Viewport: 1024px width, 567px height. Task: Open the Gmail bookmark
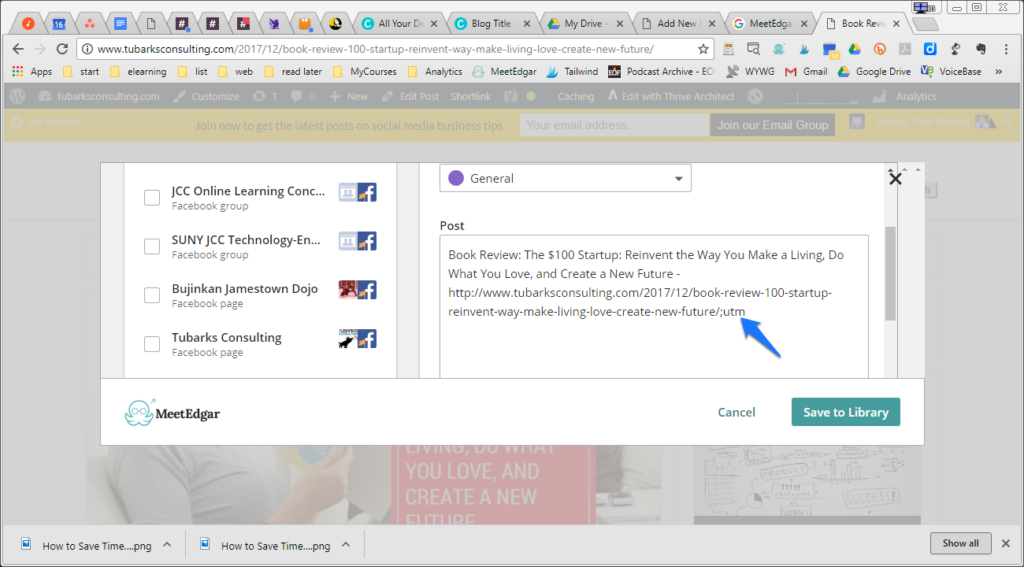coord(806,72)
